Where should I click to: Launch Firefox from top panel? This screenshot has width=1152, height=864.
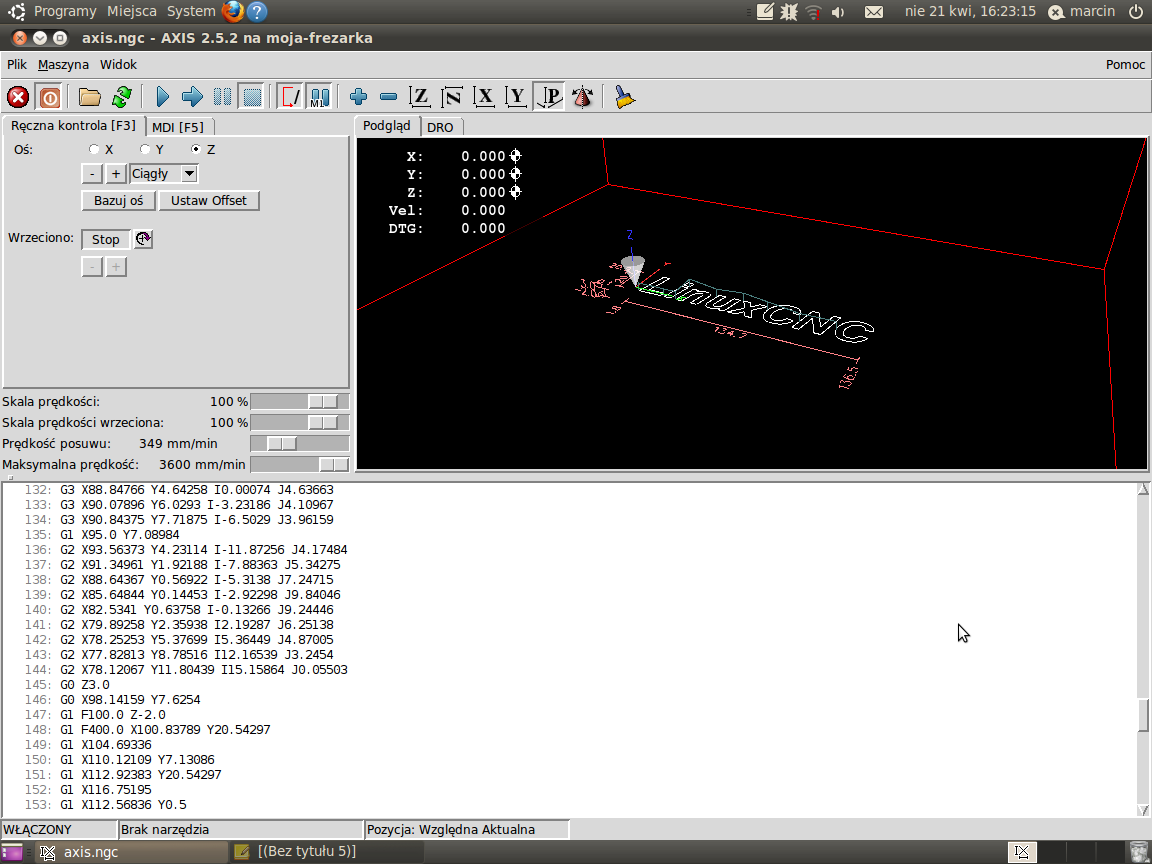coord(233,11)
